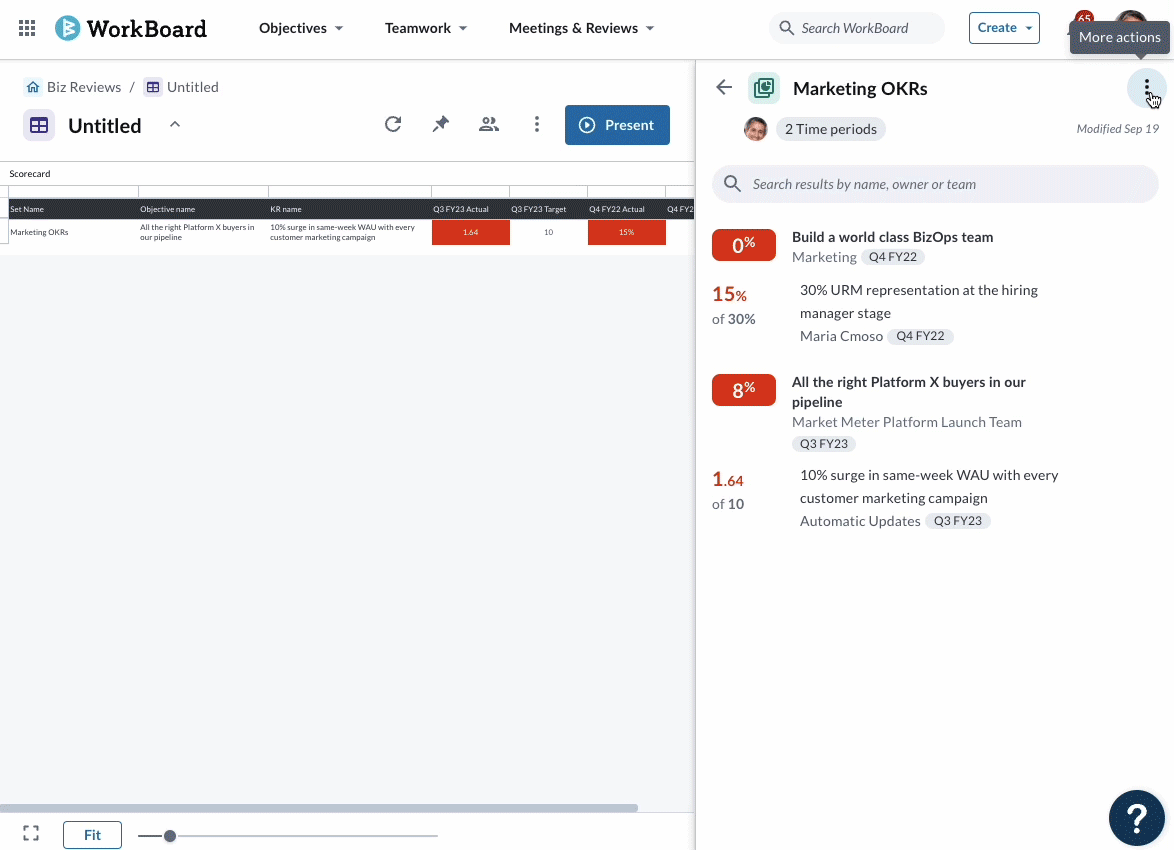
Task: Open the Meetings & Reviews menu
Action: (582, 28)
